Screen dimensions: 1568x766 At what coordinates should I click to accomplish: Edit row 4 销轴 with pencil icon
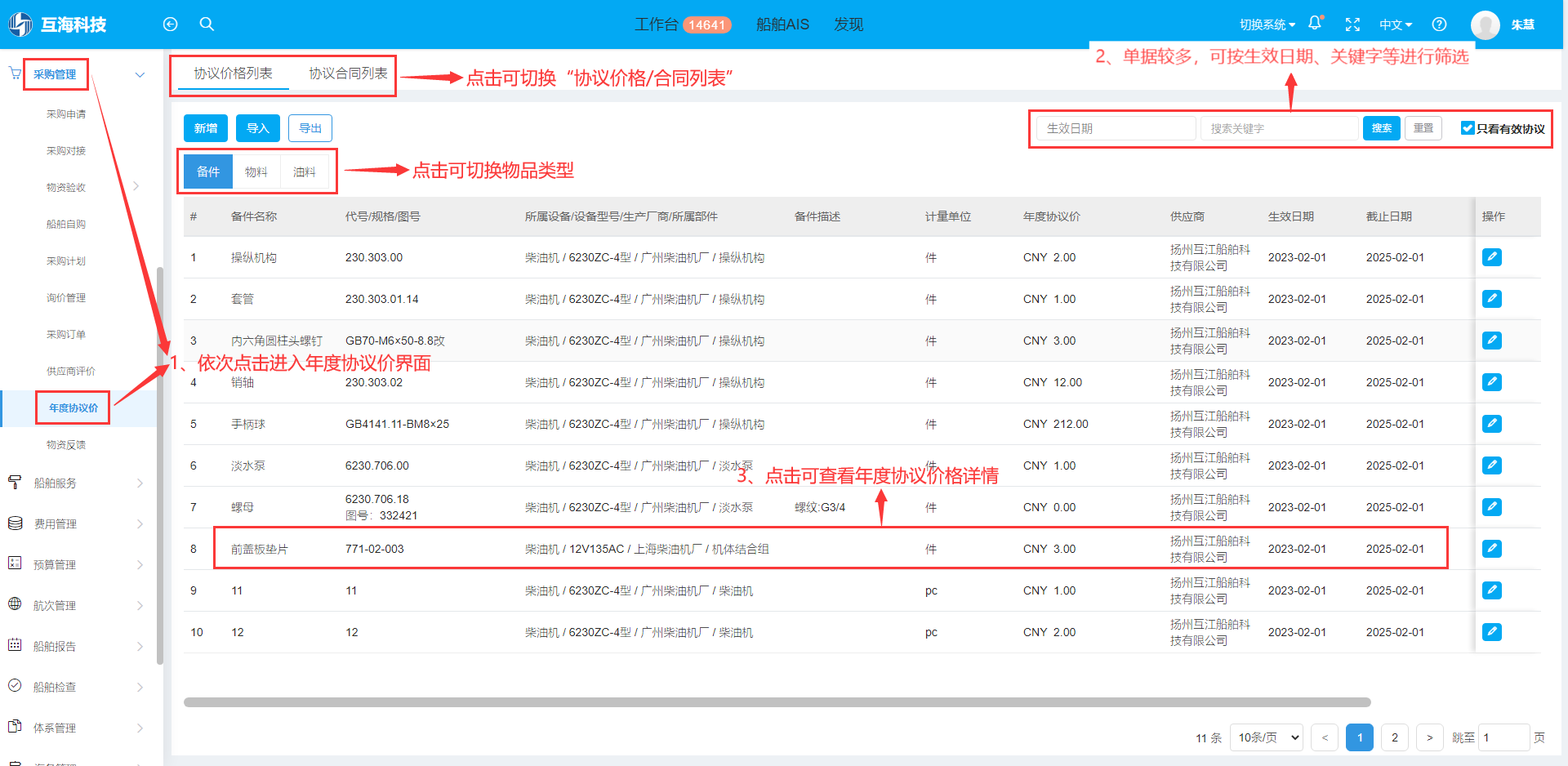(1492, 382)
